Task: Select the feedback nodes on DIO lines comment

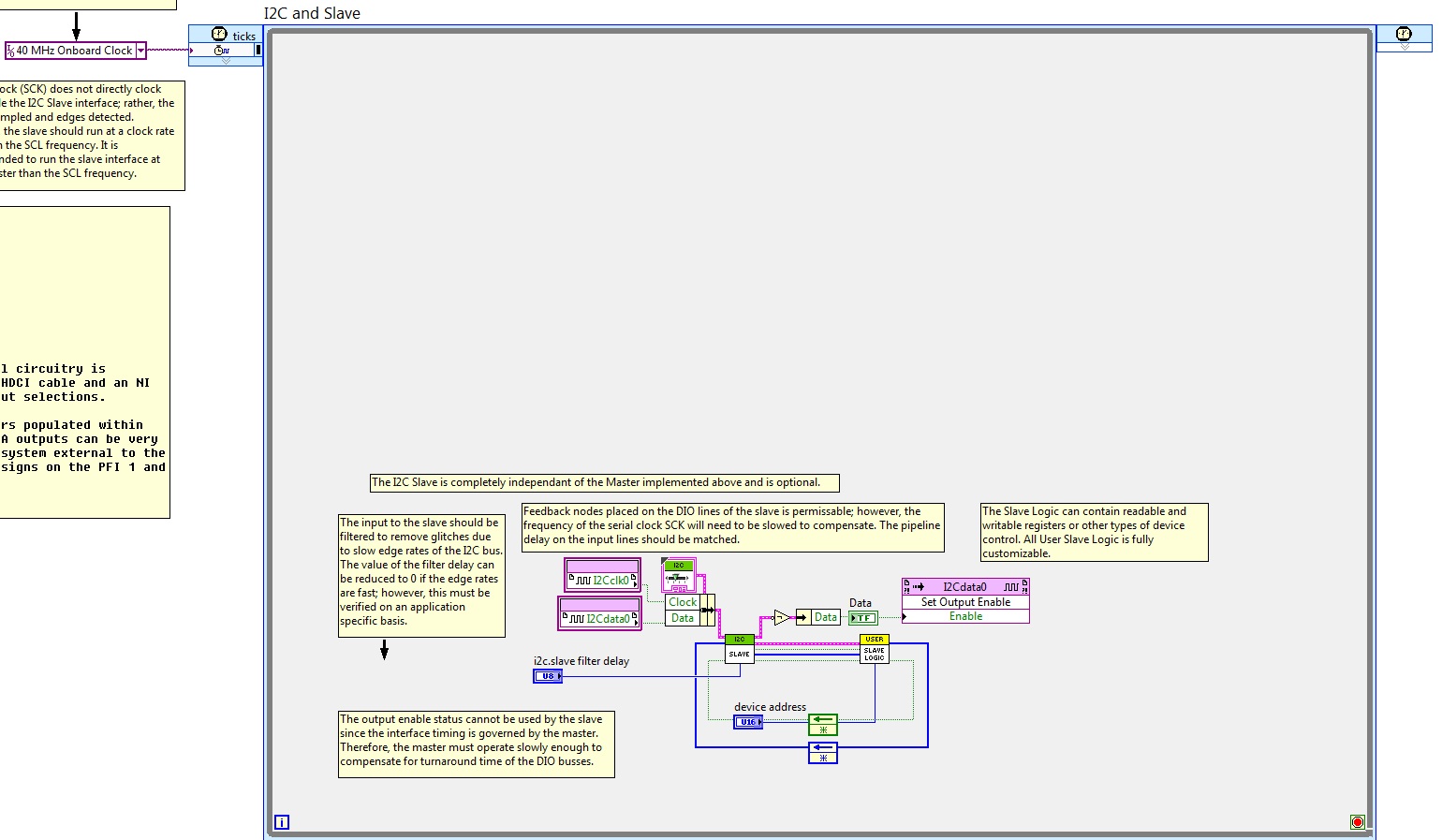Action: tap(732, 527)
